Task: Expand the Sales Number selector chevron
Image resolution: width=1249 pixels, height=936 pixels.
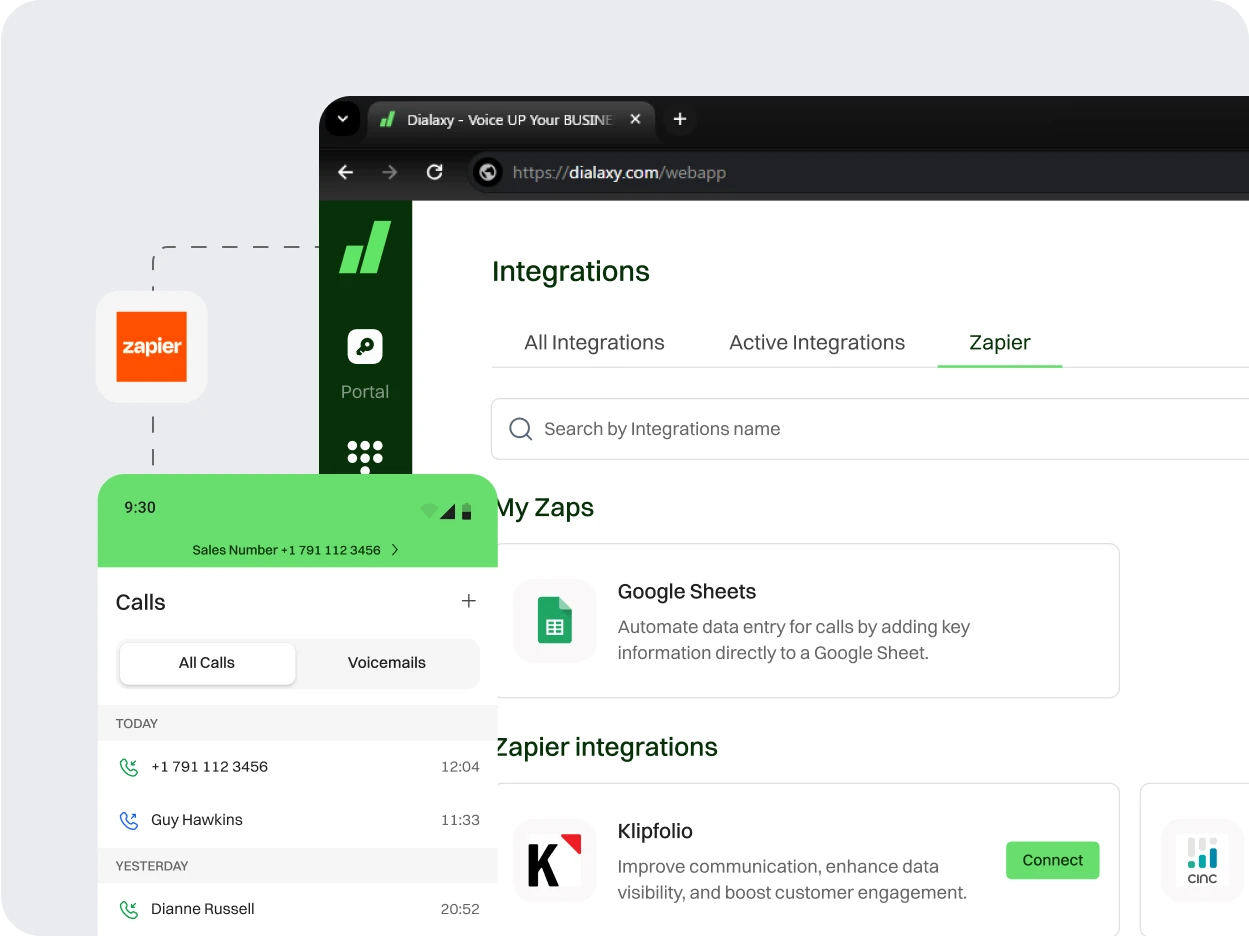Action: pos(395,550)
